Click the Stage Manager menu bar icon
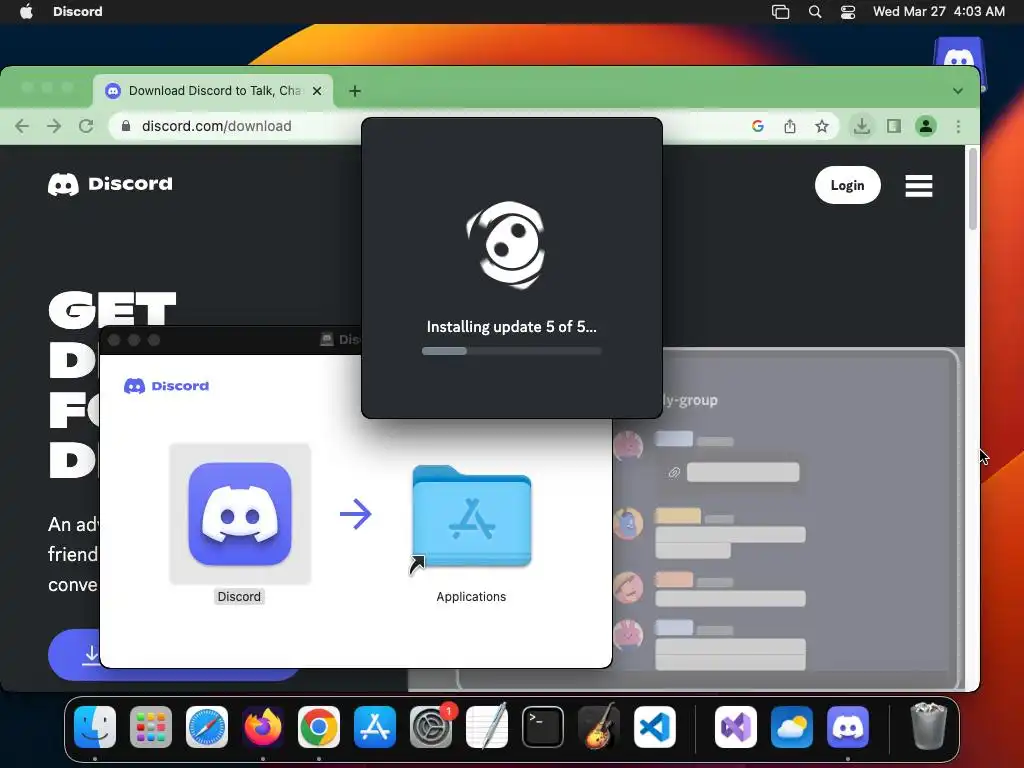Image resolution: width=1024 pixels, height=768 pixels. [780, 11]
